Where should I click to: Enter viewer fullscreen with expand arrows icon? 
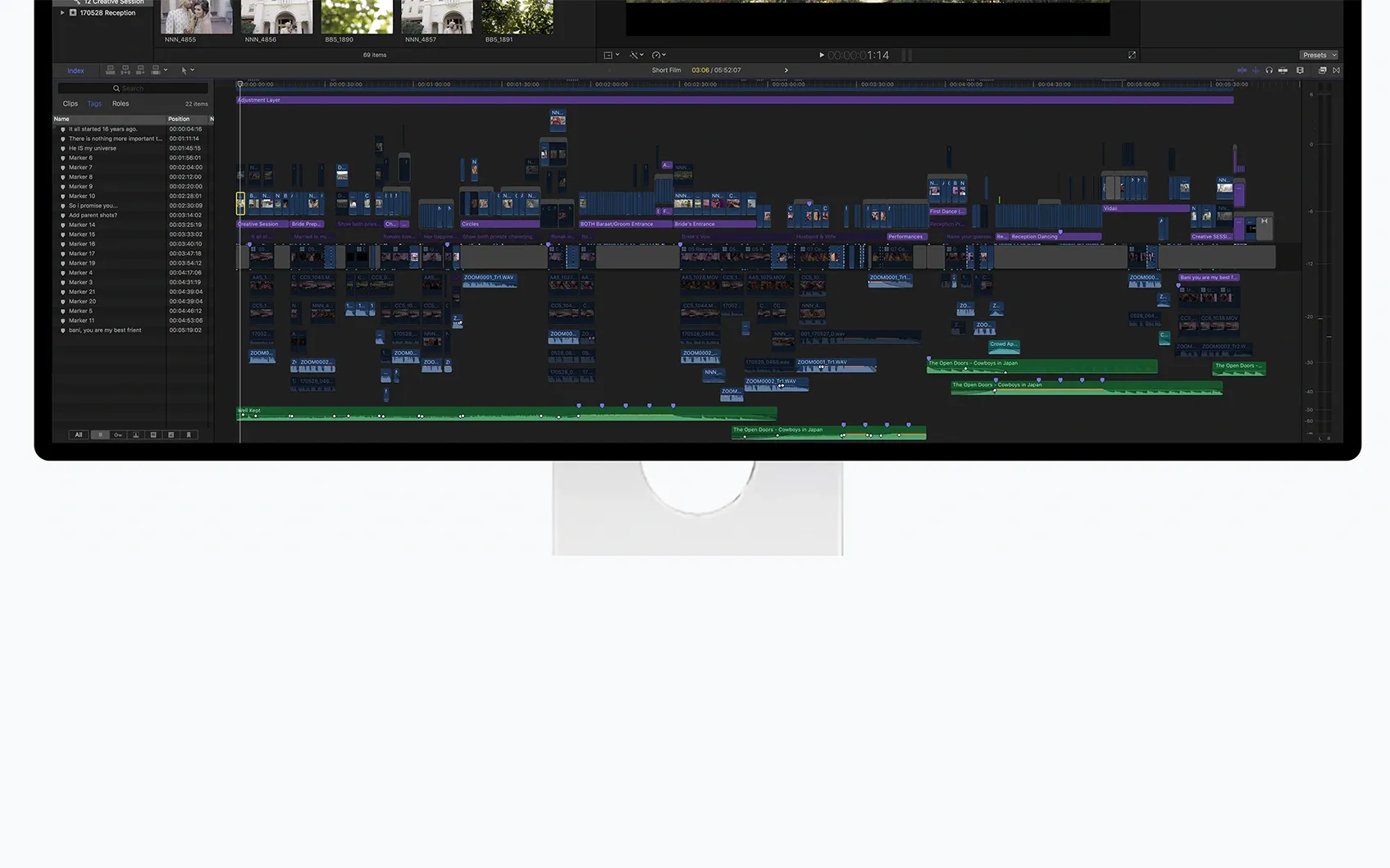pos(1133,55)
